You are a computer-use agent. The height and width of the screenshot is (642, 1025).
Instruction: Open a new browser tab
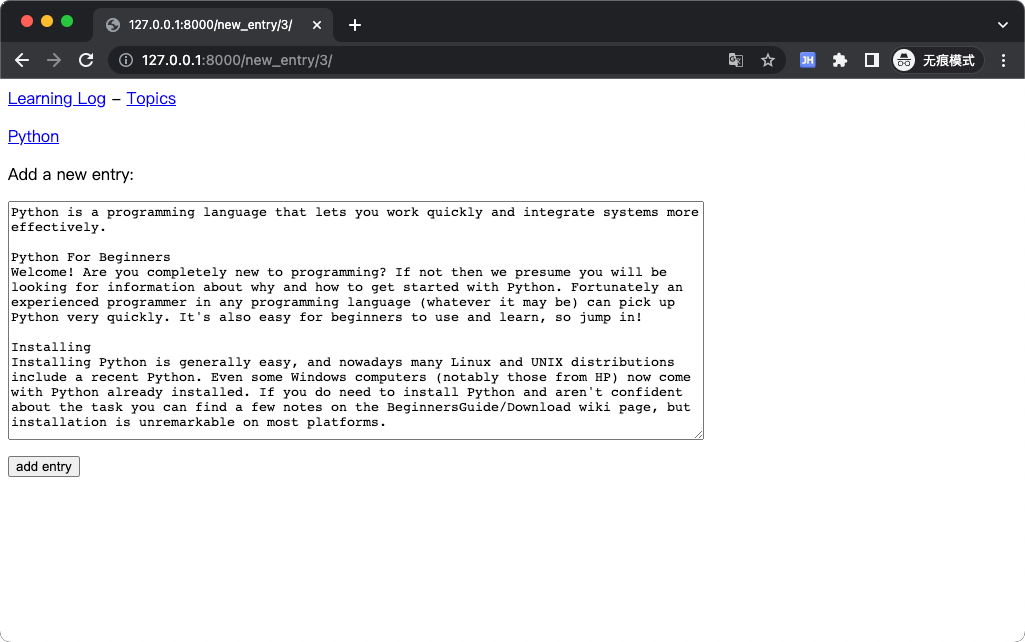pos(354,25)
